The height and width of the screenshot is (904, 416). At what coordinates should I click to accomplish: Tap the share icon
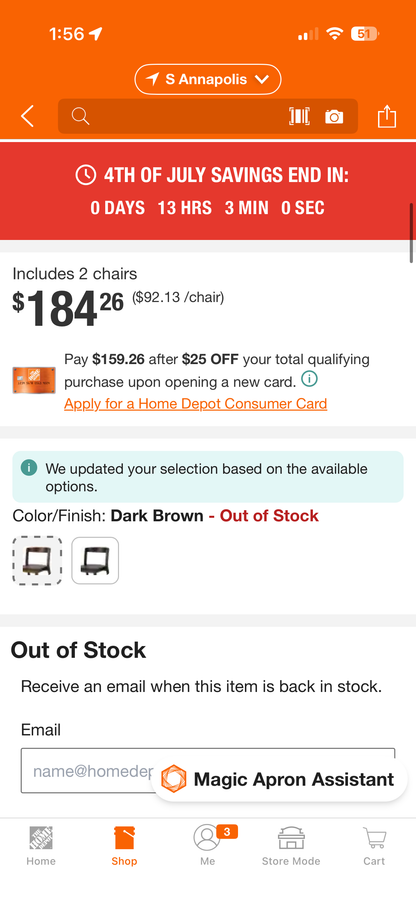click(x=387, y=116)
